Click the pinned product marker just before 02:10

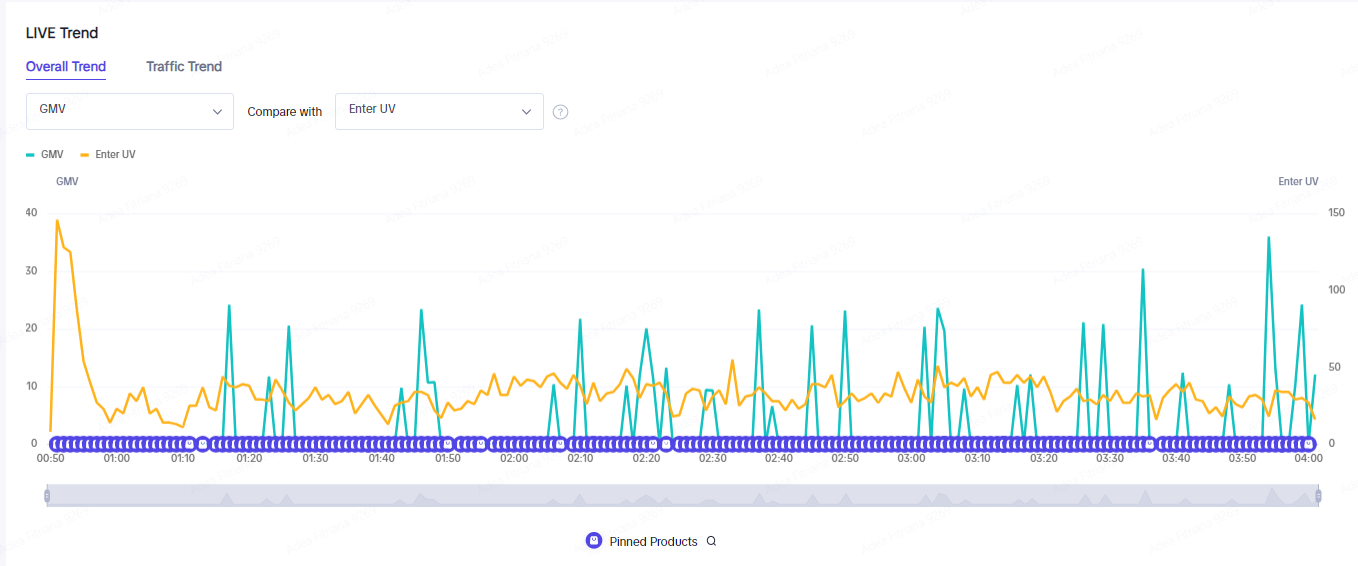(x=559, y=444)
